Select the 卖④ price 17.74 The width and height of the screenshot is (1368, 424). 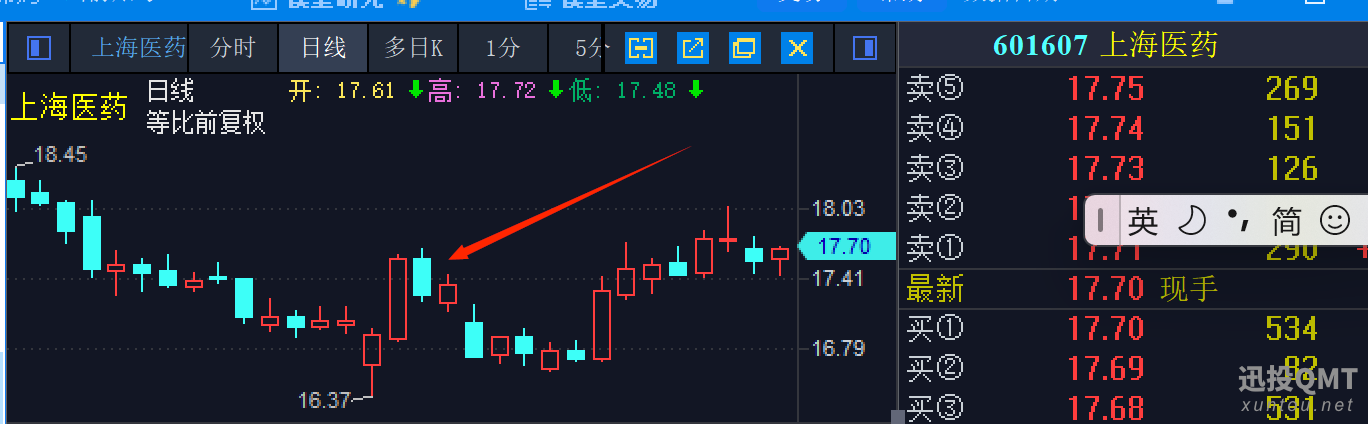click(1106, 129)
